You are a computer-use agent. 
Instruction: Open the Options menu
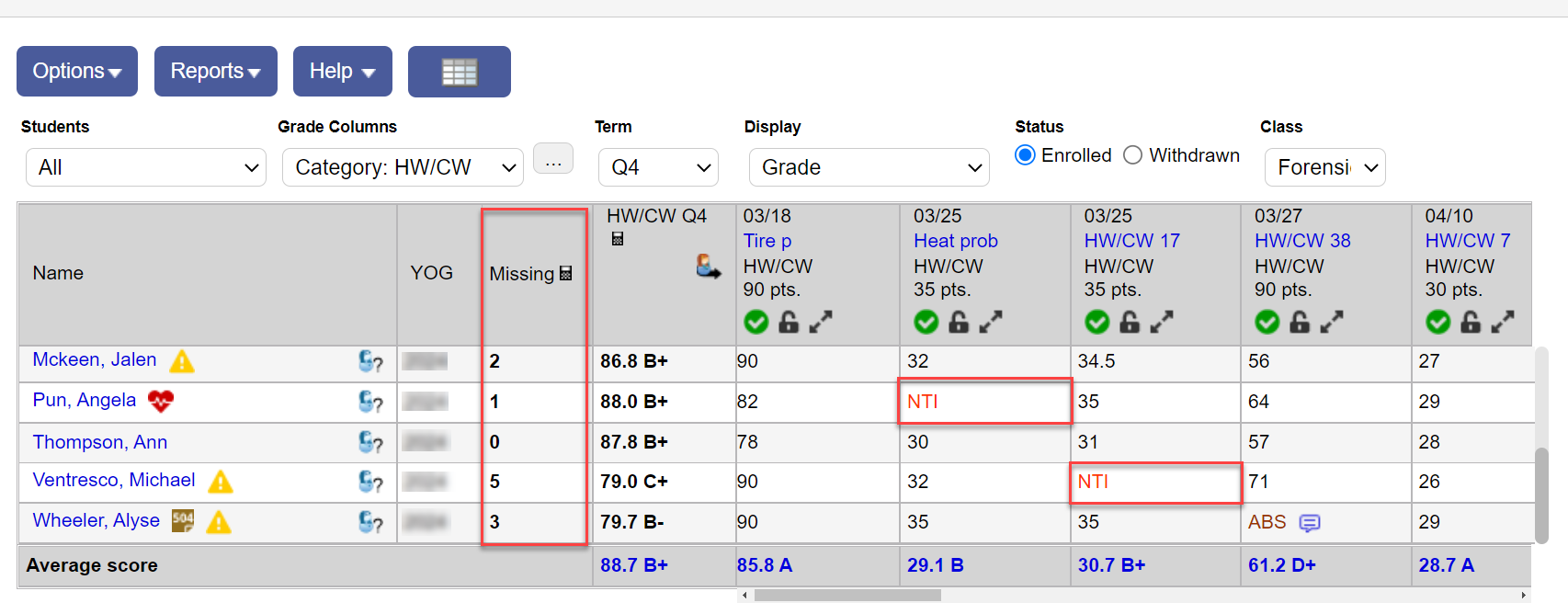pyautogui.click(x=77, y=72)
